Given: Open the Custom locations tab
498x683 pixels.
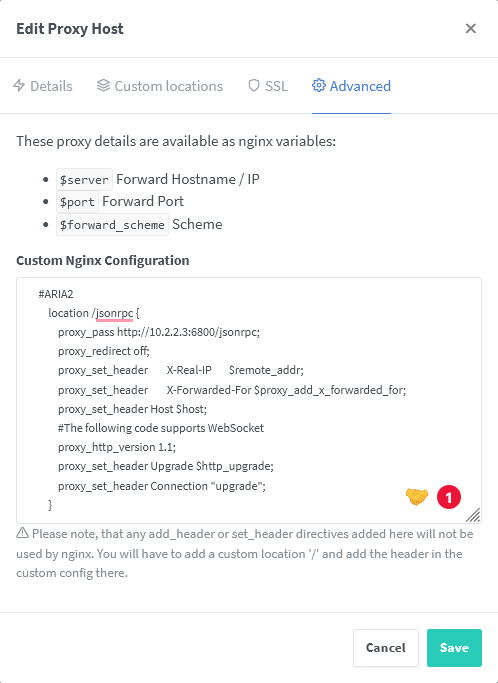Looking at the screenshot, I should [x=160, y=86].
